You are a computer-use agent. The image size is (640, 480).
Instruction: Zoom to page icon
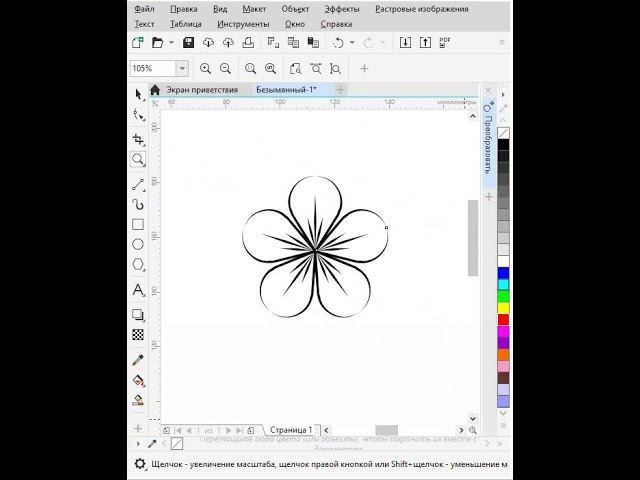click(x=295, y=69)
